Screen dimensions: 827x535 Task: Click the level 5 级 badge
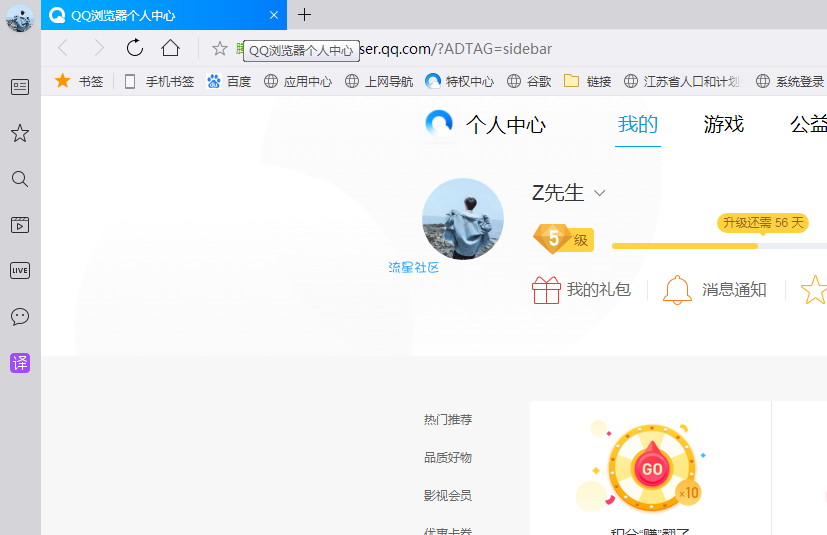(563, 239)
